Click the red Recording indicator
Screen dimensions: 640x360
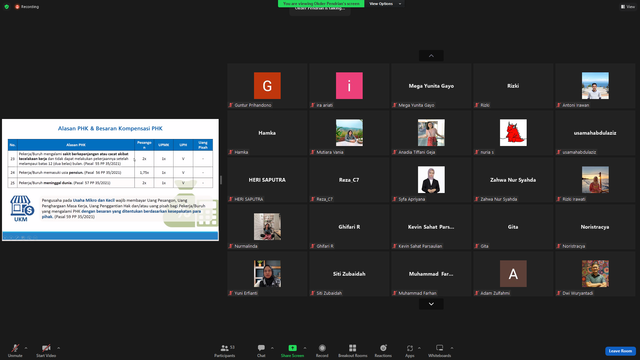pos(27,7)
